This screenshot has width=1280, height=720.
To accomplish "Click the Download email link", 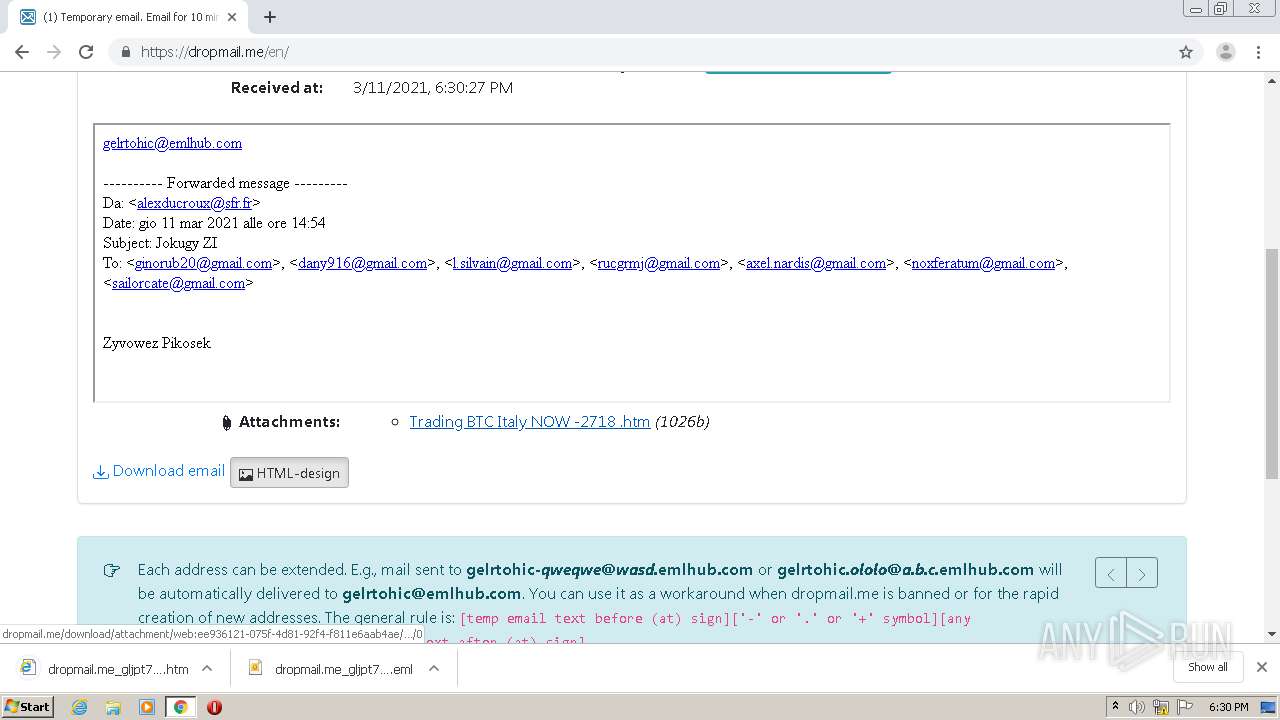I will click(159, 471).
